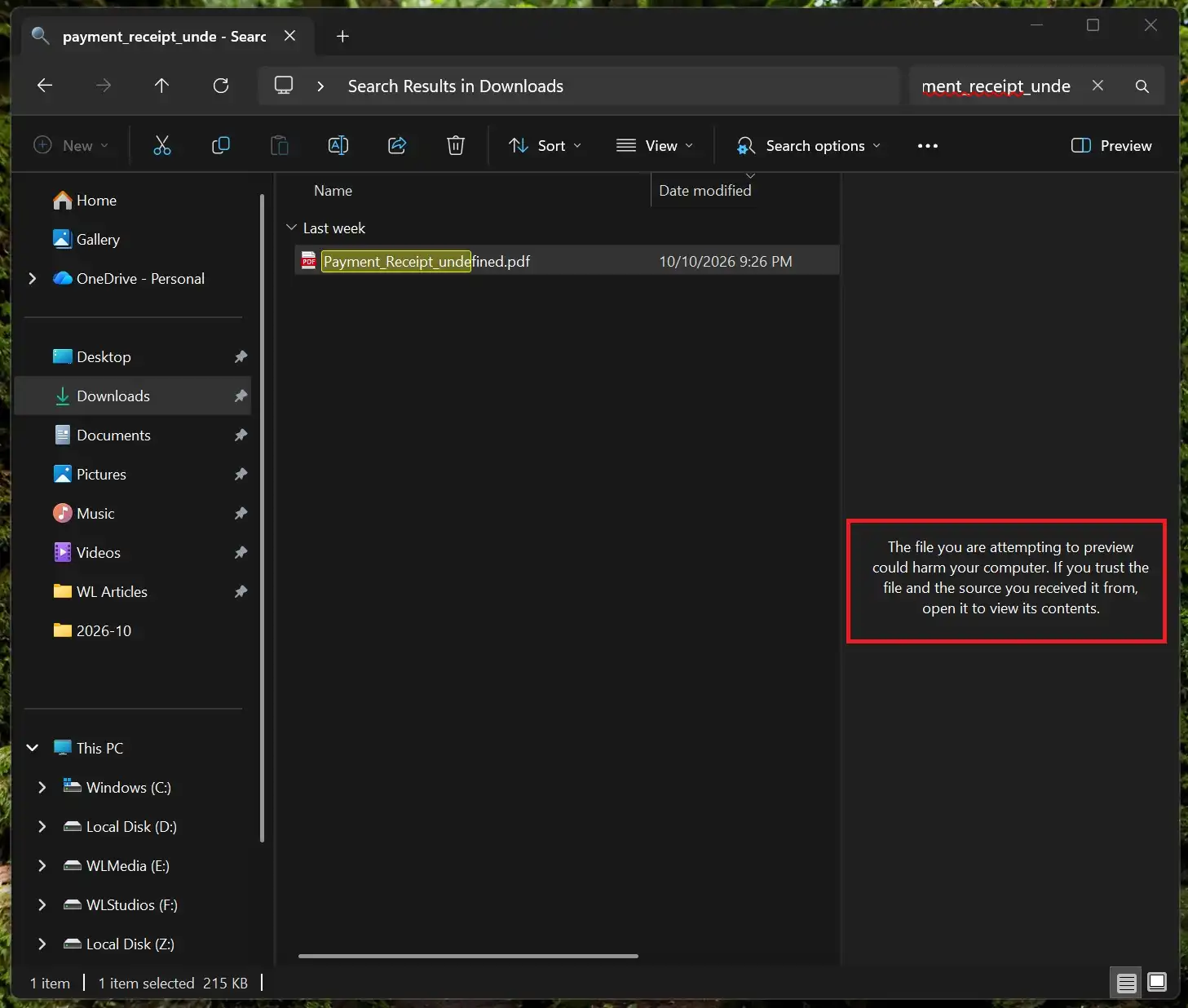Open the View dropdown
Image resolution: width=1188 pixels, height=1008 pixels.
[655, 145]
